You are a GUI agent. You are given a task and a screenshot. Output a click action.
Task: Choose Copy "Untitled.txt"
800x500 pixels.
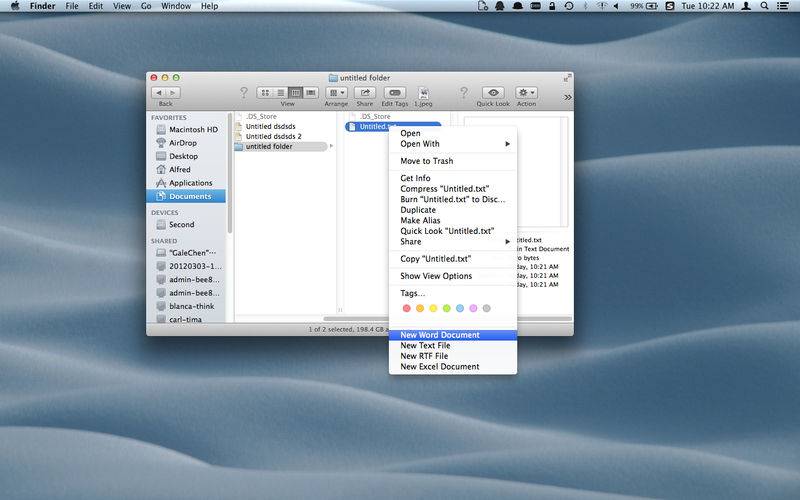453,259
